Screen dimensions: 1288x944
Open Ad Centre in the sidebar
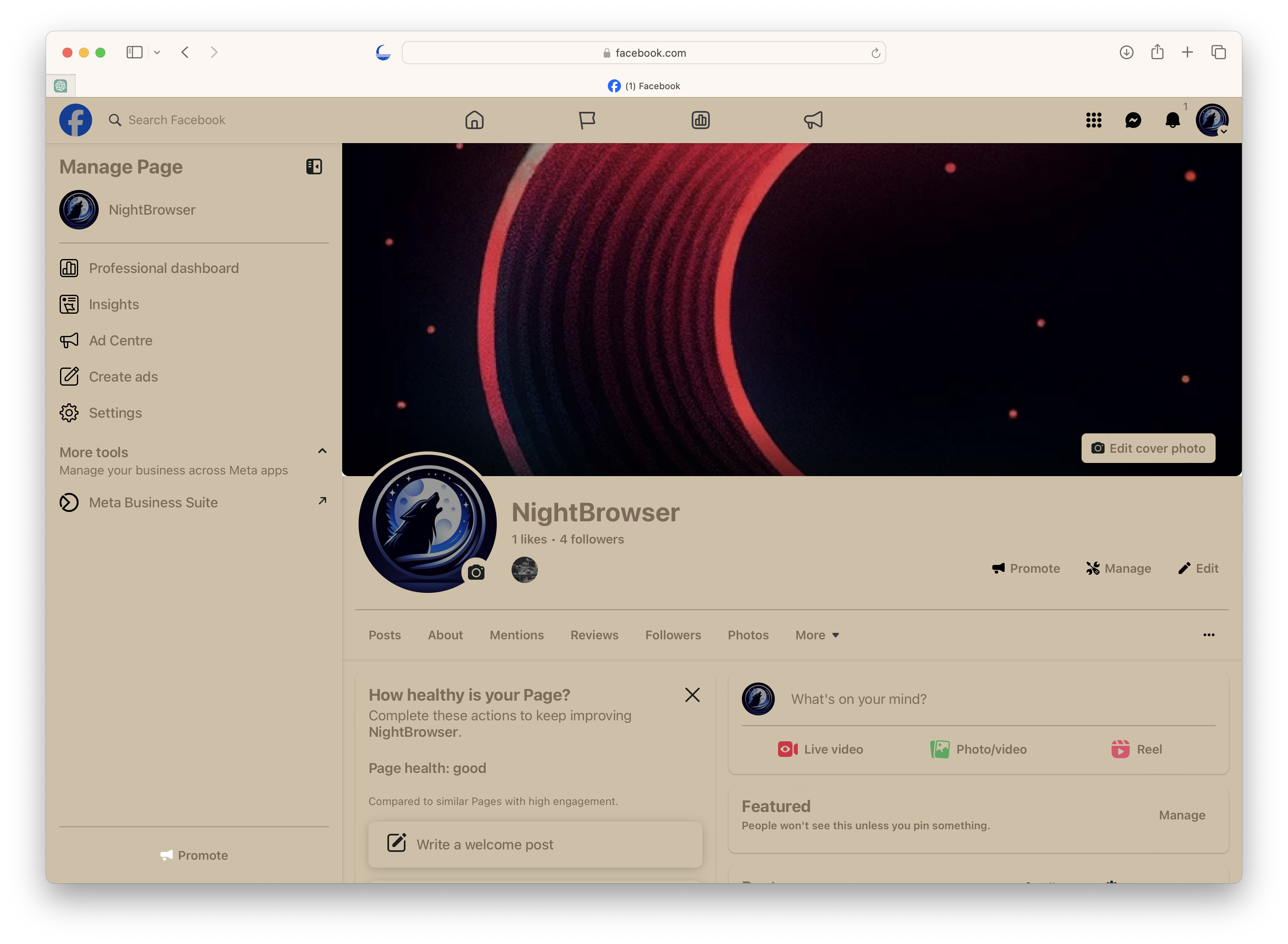[x=194, y=340]
